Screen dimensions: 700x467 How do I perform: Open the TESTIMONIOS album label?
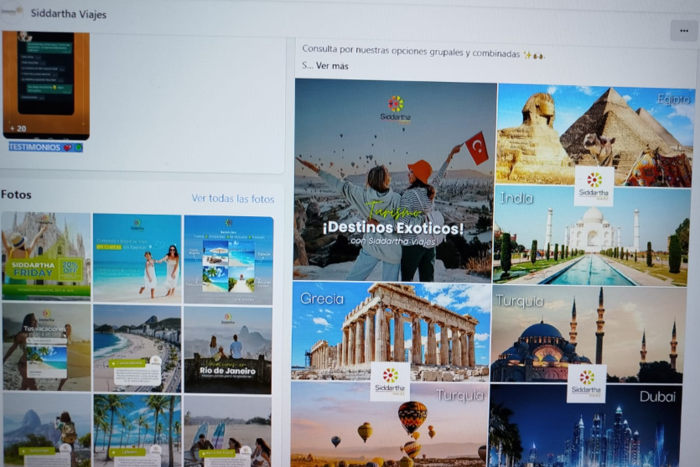tap(46, 147)
